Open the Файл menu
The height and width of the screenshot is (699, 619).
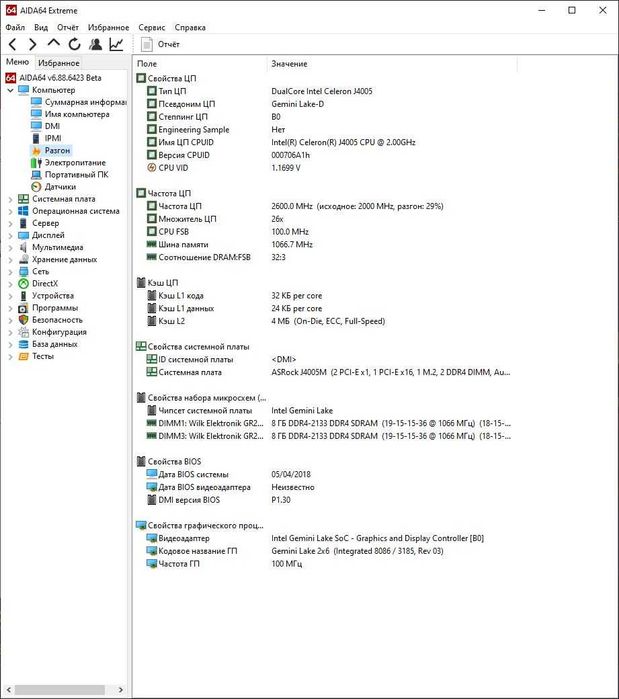15,28
